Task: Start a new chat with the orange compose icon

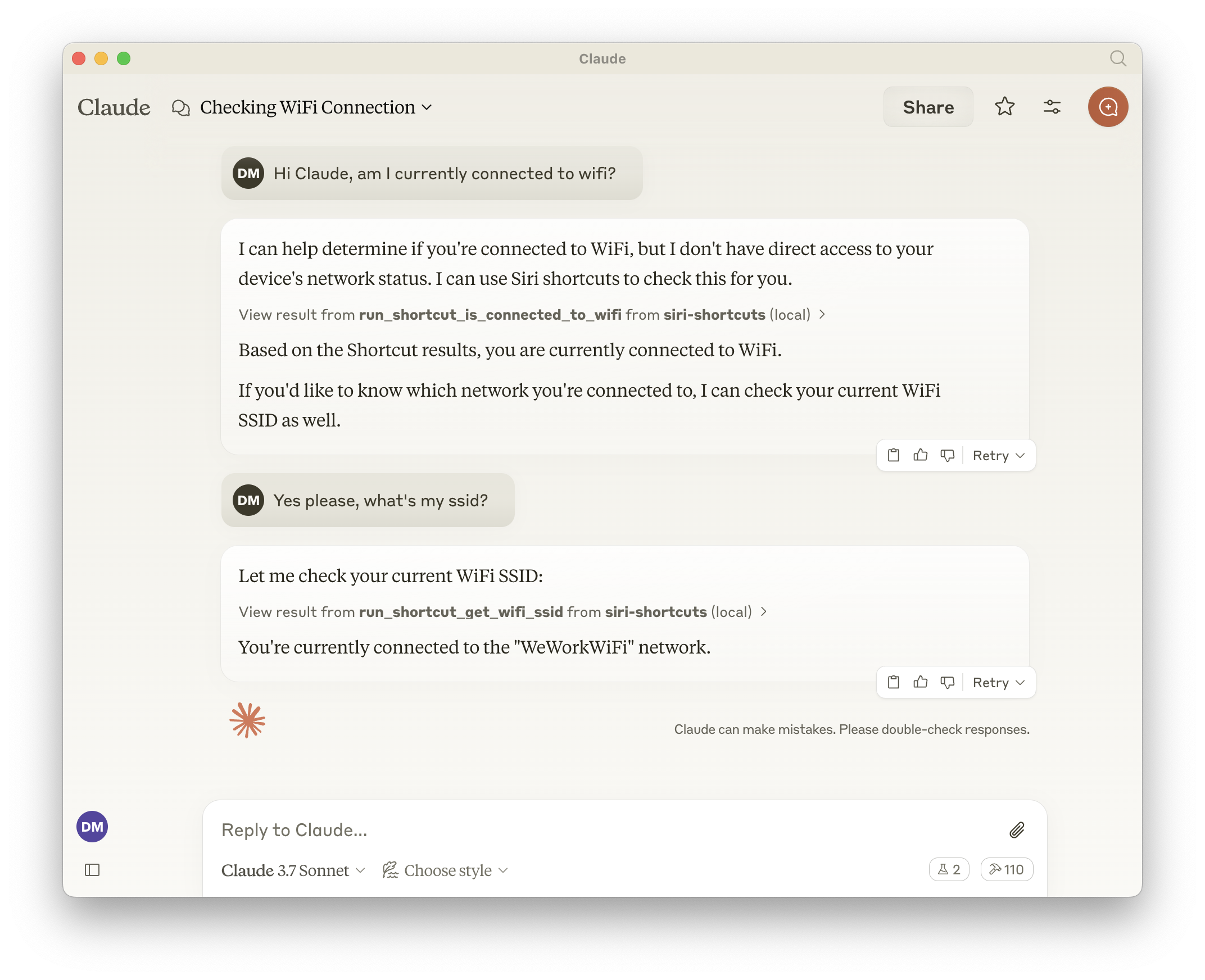Action: coord(1108,107)
